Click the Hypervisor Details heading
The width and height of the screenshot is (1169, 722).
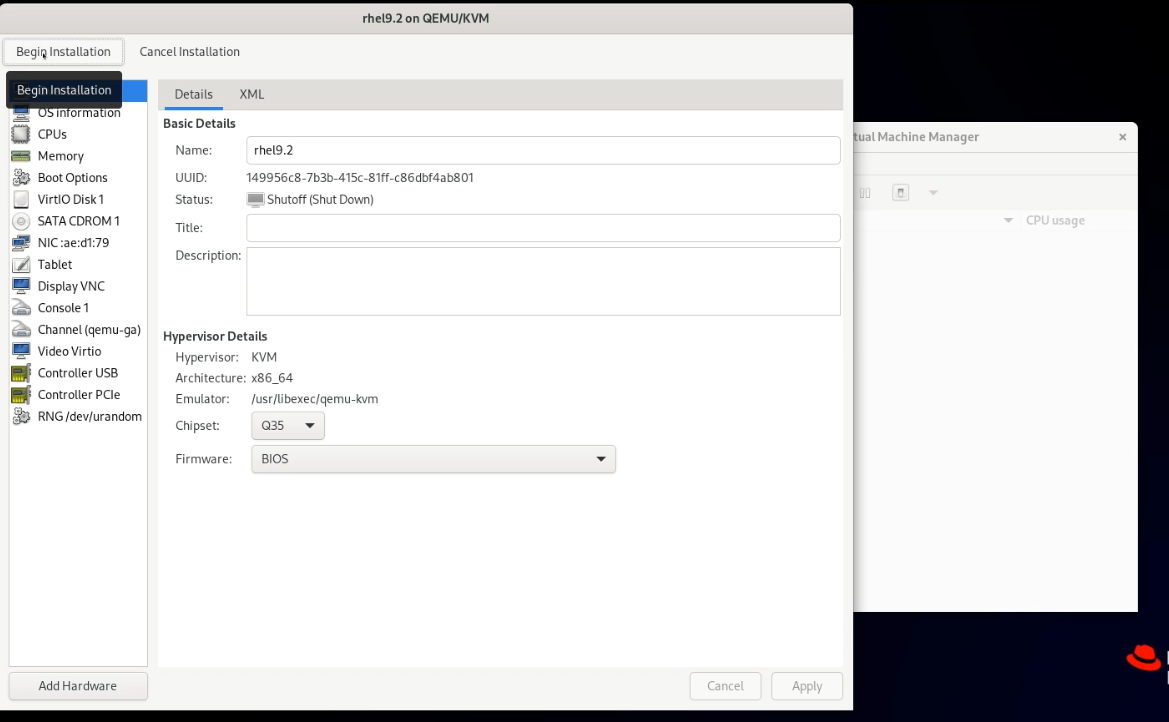tap(215, 336)
